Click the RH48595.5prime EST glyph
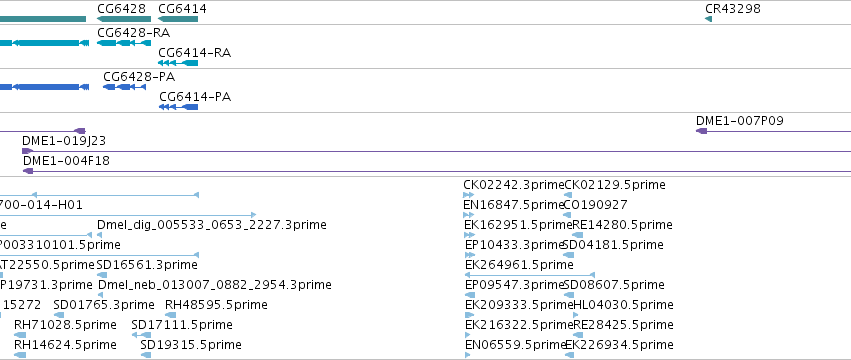The height and width of the screenshot is (360, 851). pyautogui.click(x=170, y=315)
